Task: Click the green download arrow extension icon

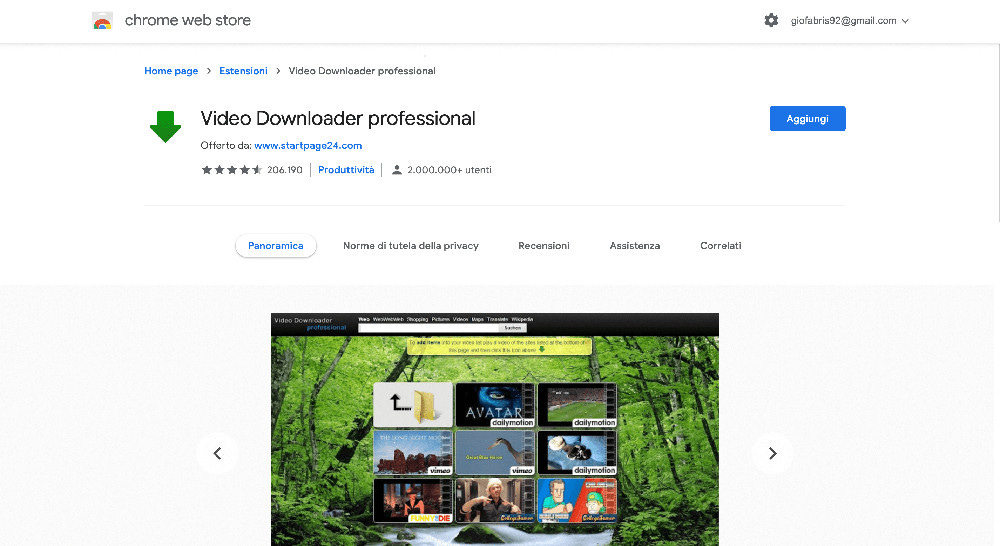Action: [x=165, y=126]
